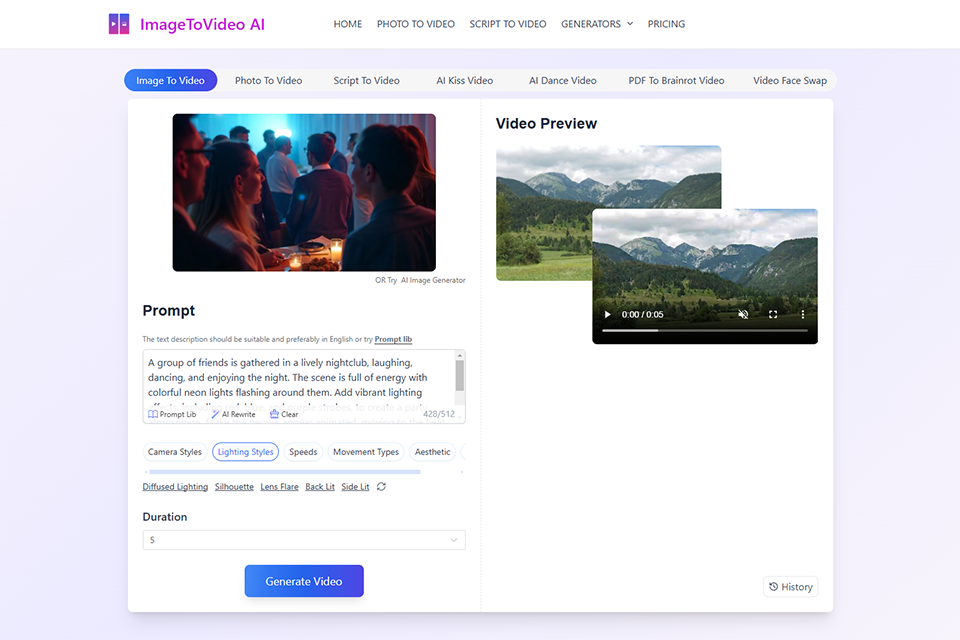This screenshot has height=640, width=960.
Task: Click the video progress bar
Action: 705,330
